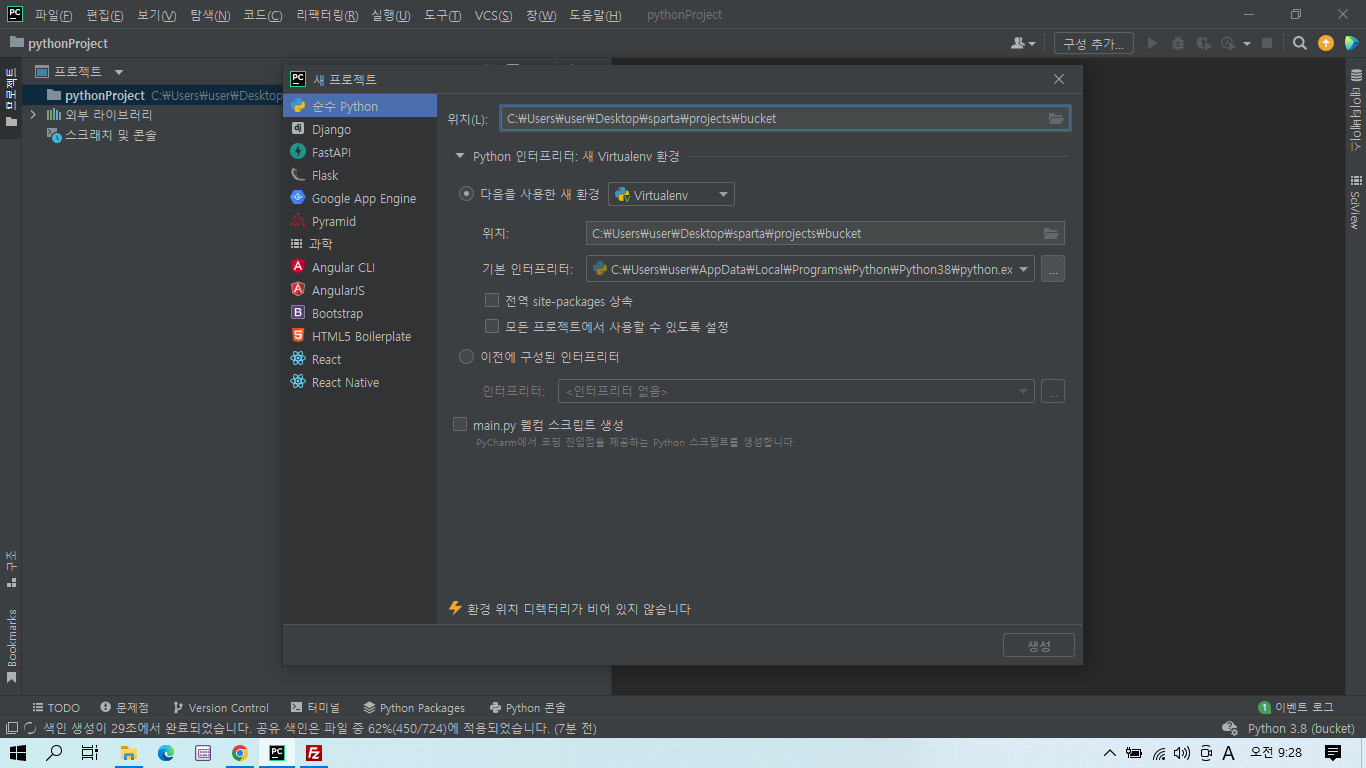
Task: Switch to the 터미널 tool window tab
Action: pos(315,707)
